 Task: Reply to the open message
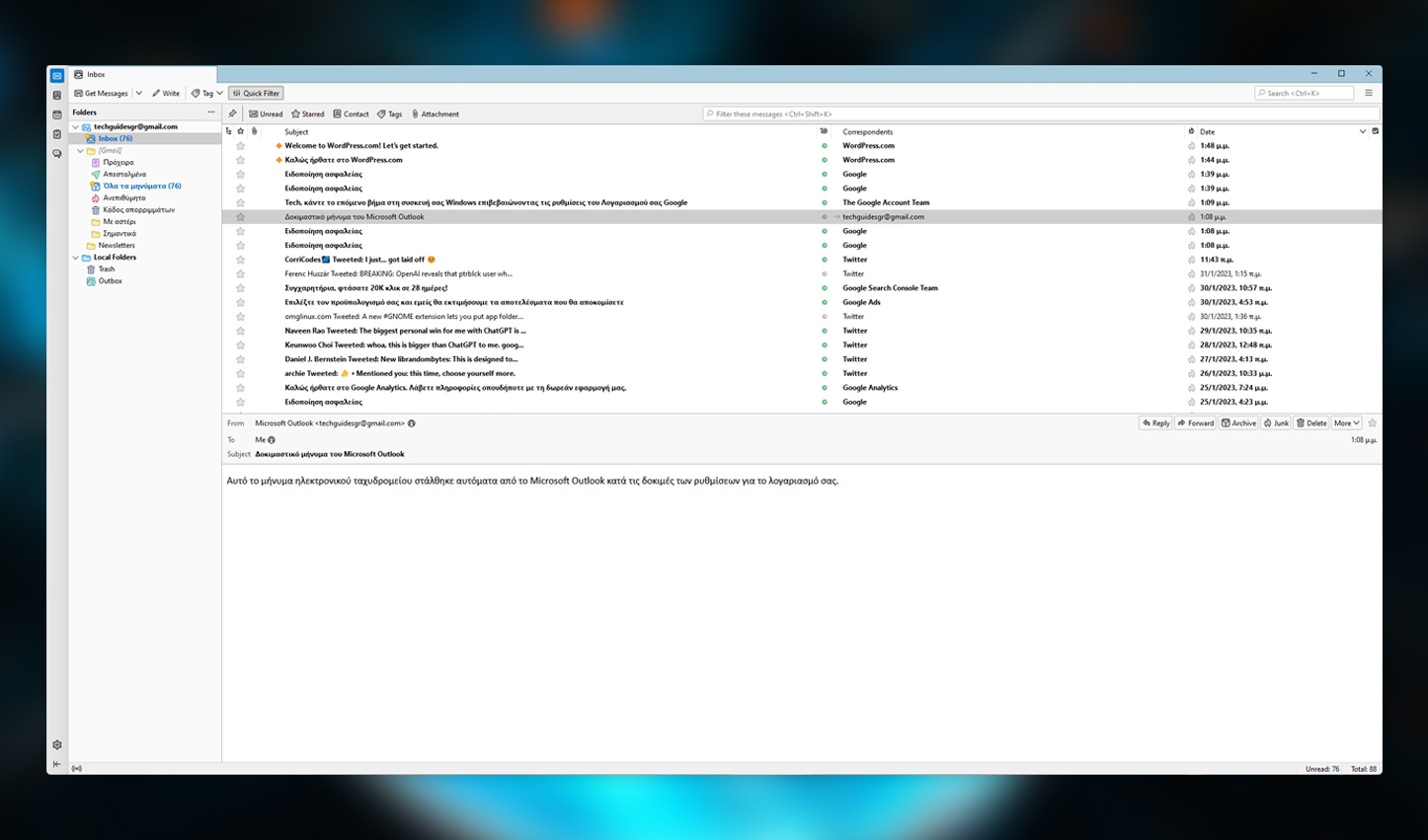point(1155,423)
